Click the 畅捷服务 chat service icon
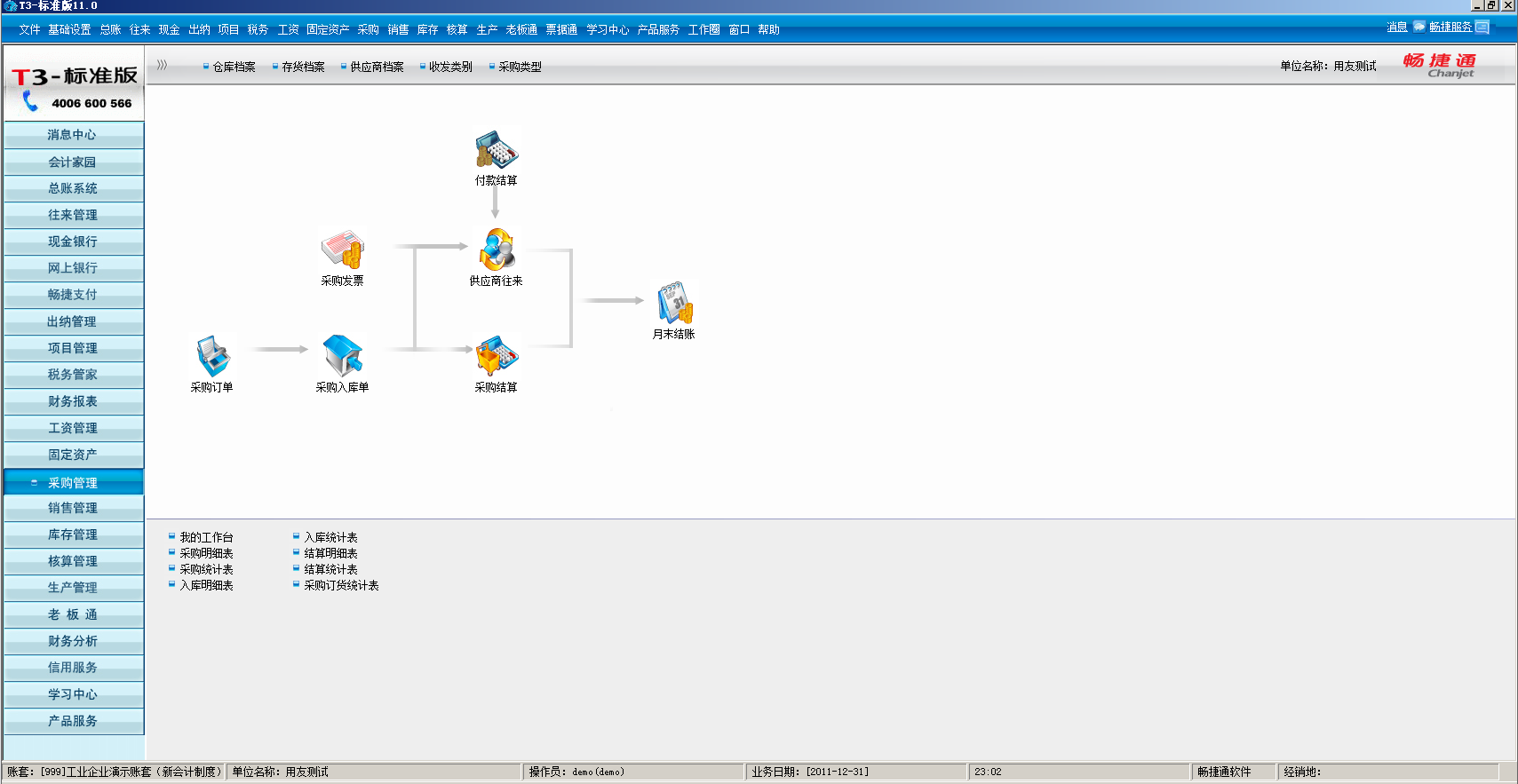 pyautogui.click(x=1482, y=28)
